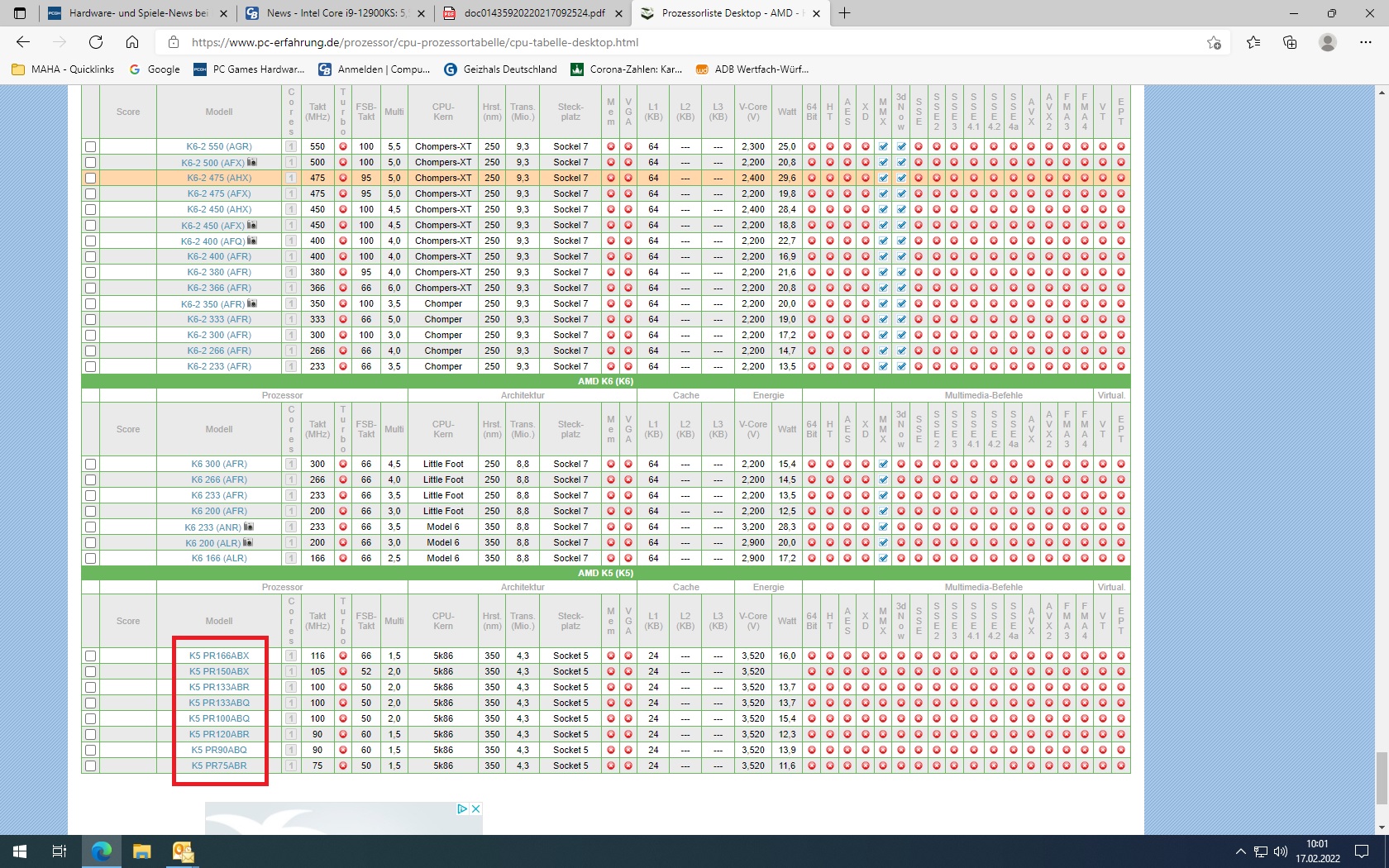Open the notification center
1389x868 pixels.
click(x=1362, y=851)
